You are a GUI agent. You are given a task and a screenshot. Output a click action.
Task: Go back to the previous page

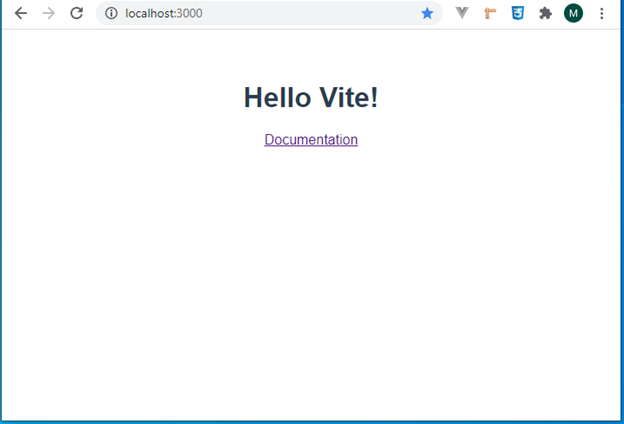pyautogui.click(x=21, y=13)
